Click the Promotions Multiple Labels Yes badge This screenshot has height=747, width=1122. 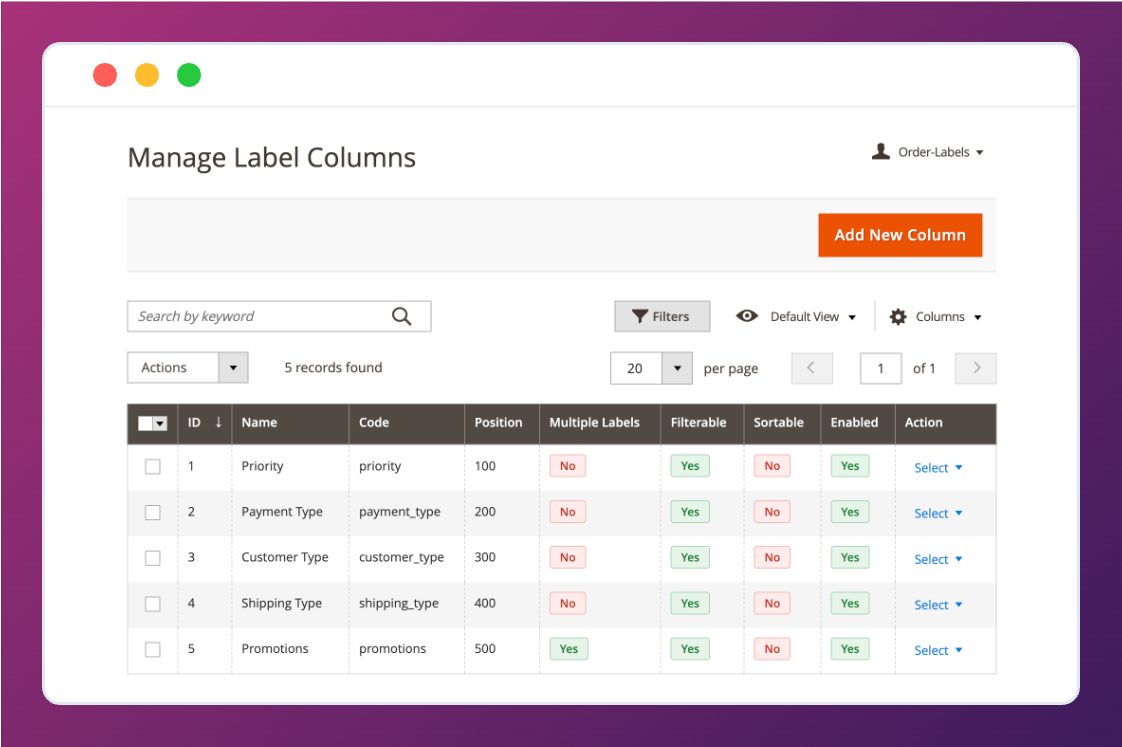tap(569, 649)
